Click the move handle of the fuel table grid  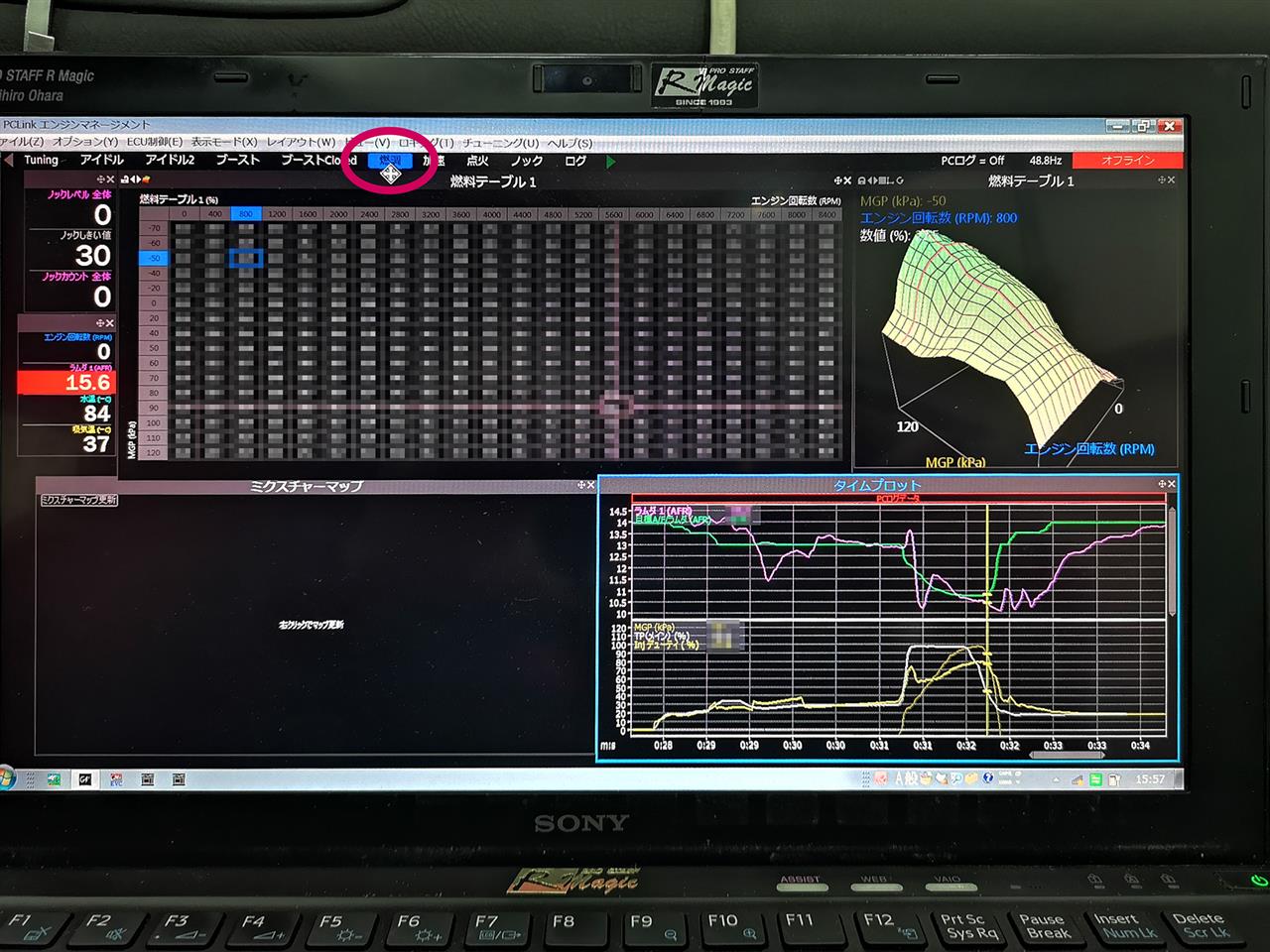pyautogui.click(x=838, y=180)
